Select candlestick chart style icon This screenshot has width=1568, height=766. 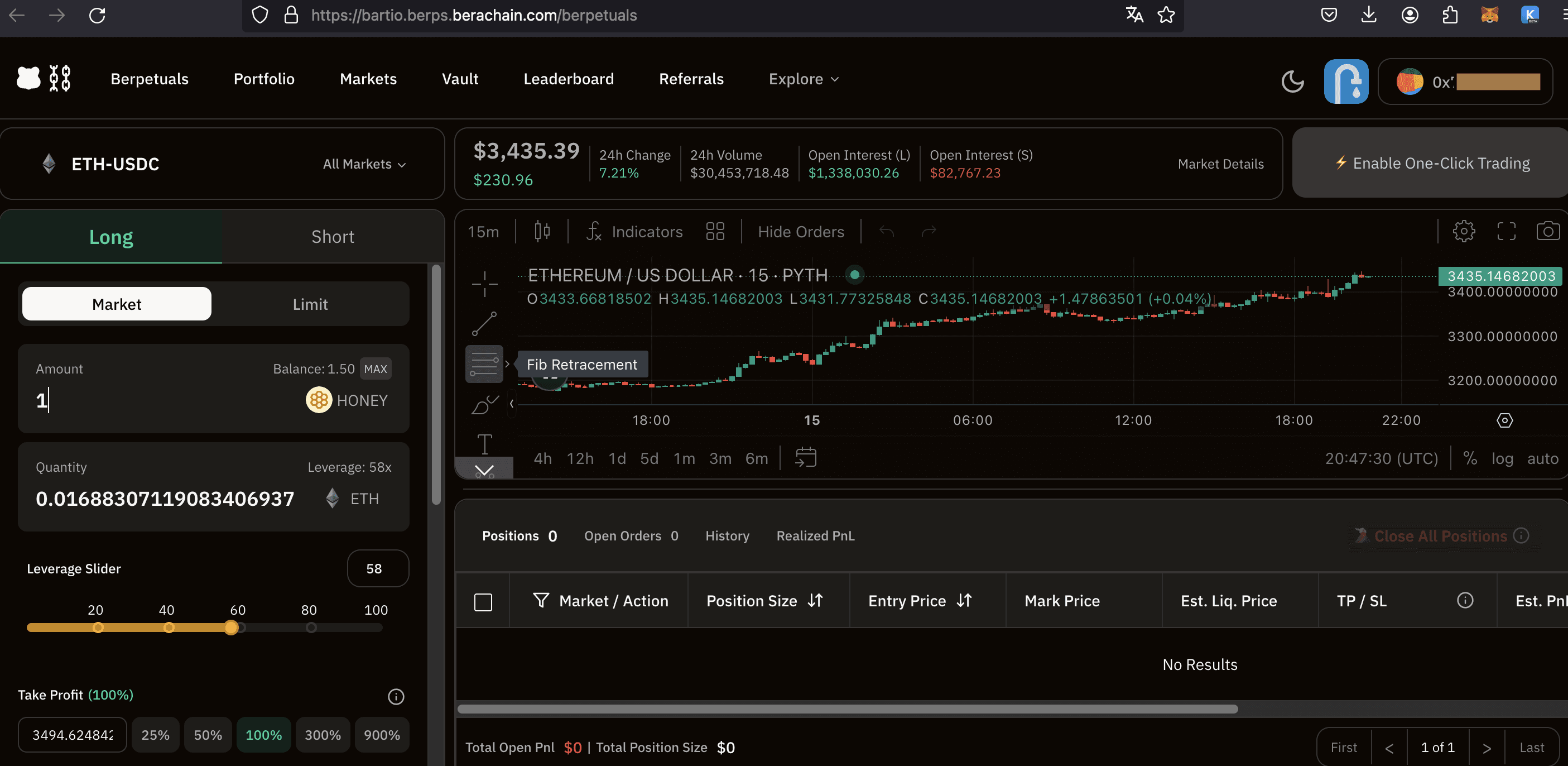click(542, 231)
